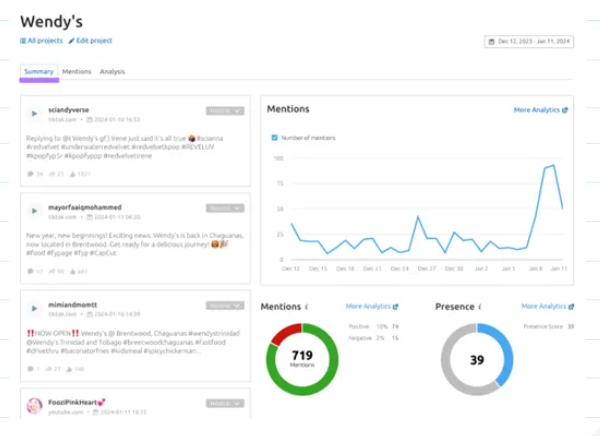Click the Jan 8 peak on mentions line chart
The image size is (600, 436).
[x=553, y=165]
